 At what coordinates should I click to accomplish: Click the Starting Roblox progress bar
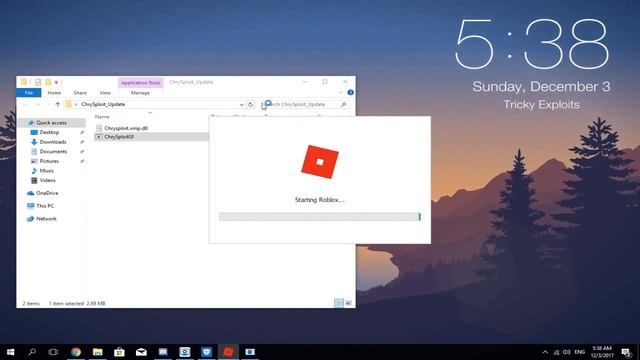[x=320, y=217]
